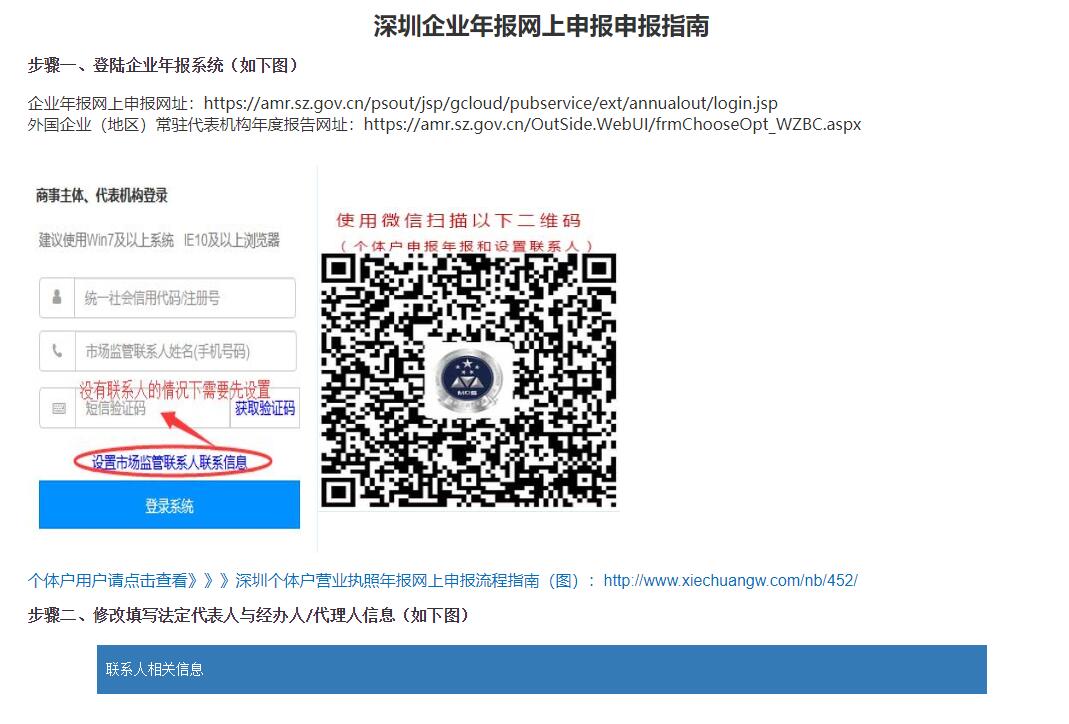Click the 统一社会信用代码/注册号 input field
Viewport: 1069px width, 724px height.
184,298
